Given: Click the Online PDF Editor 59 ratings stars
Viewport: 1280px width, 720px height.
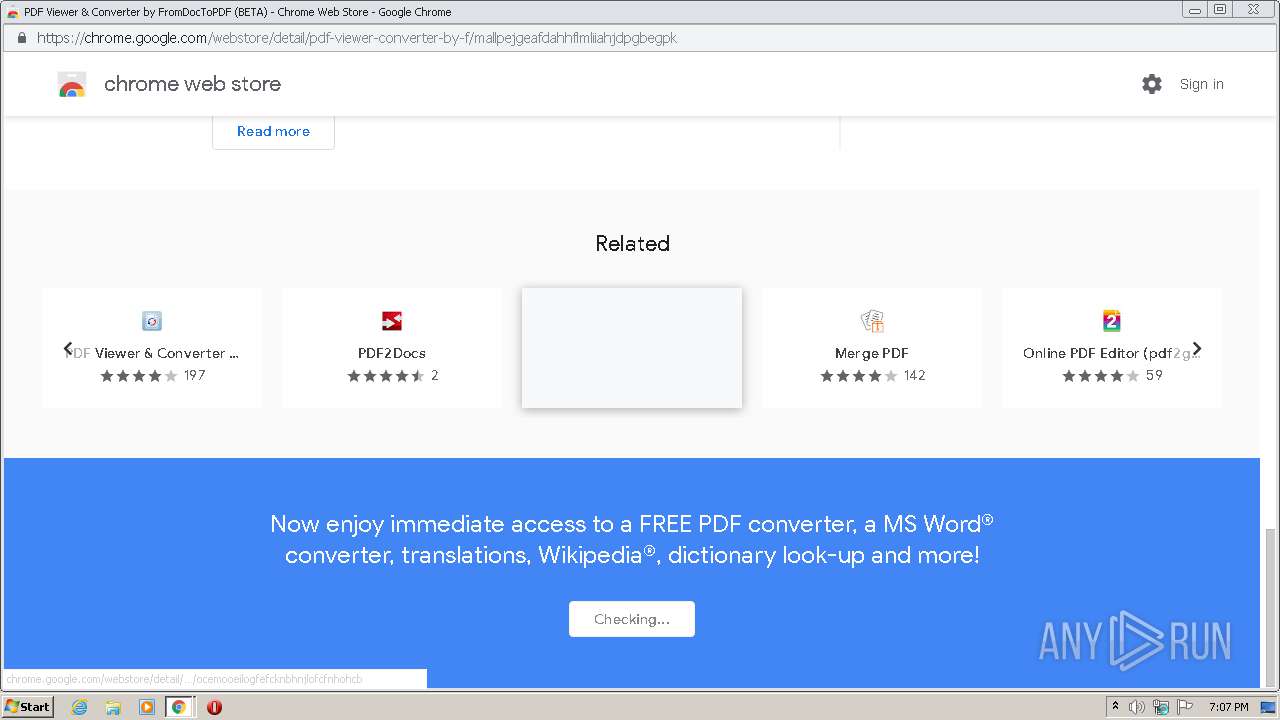Looking at the screenshot, I should [x=1100, y=376].
